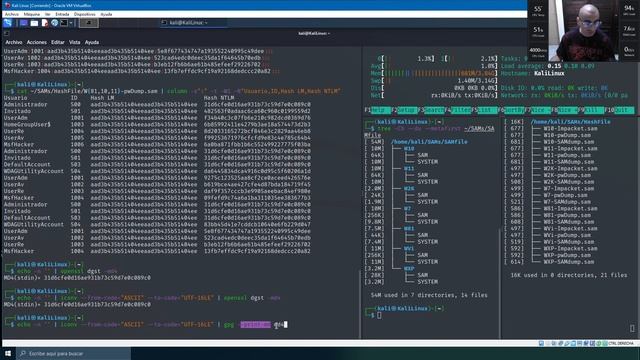The image size is (640, 360).
Task: Open VirtualBox Ver menu
Action: (x=48, y=14)
